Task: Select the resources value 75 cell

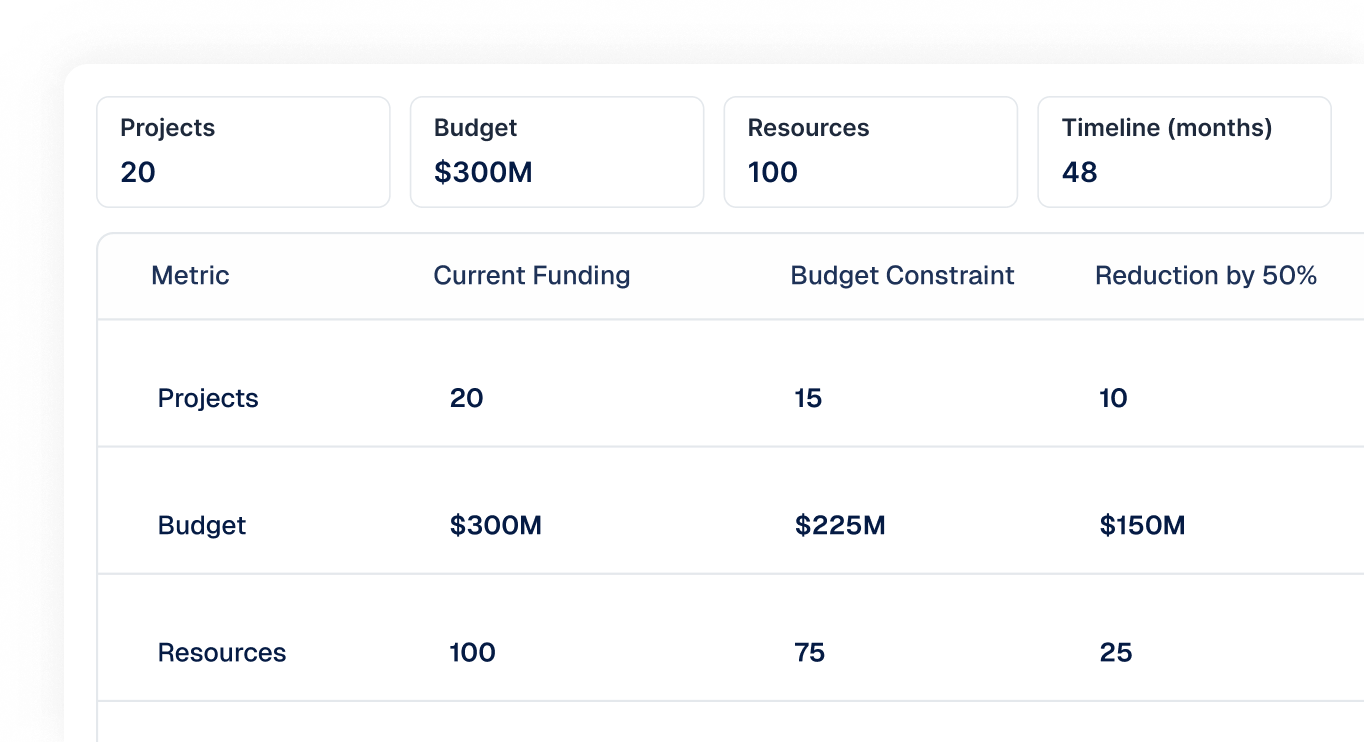Action: pos(810,653)
